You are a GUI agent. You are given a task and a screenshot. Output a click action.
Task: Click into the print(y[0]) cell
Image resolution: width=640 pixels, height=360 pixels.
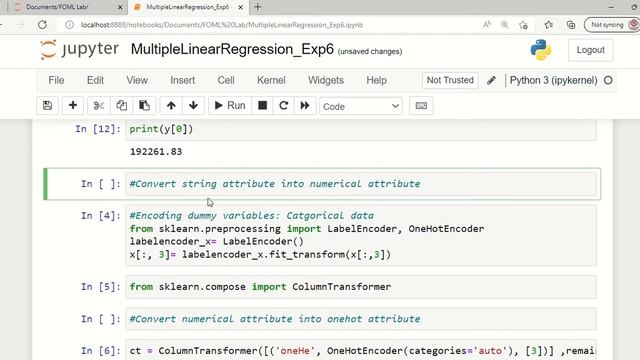tap(361, 129)
